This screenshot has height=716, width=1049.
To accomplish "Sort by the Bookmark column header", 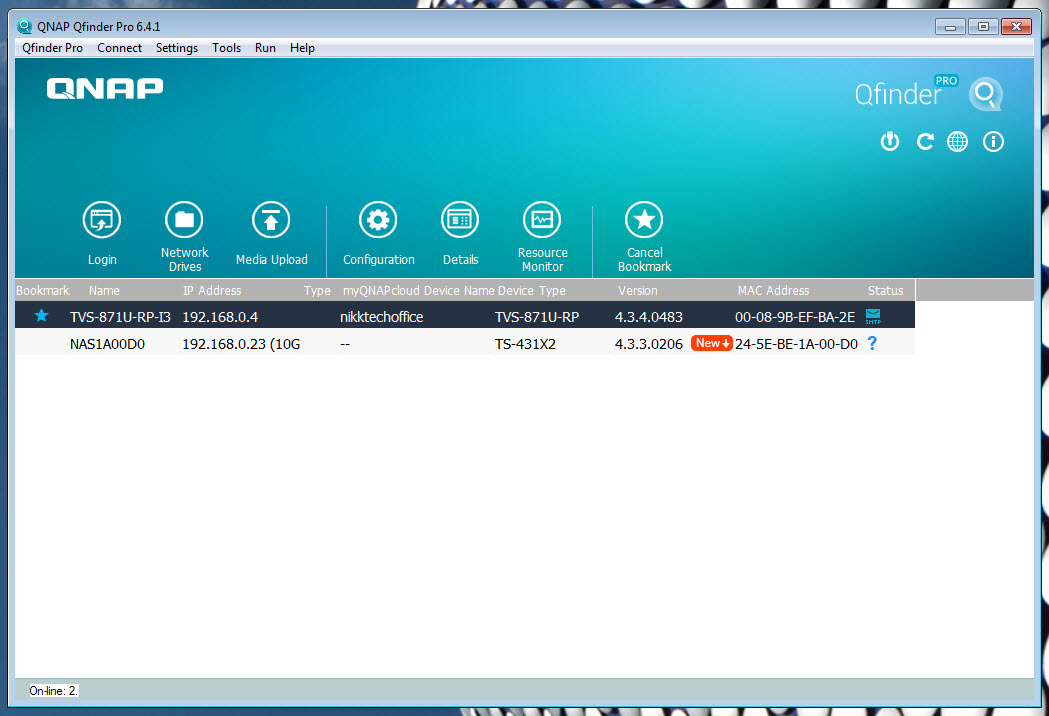I will pyautogui.click(x=42, y=290).
